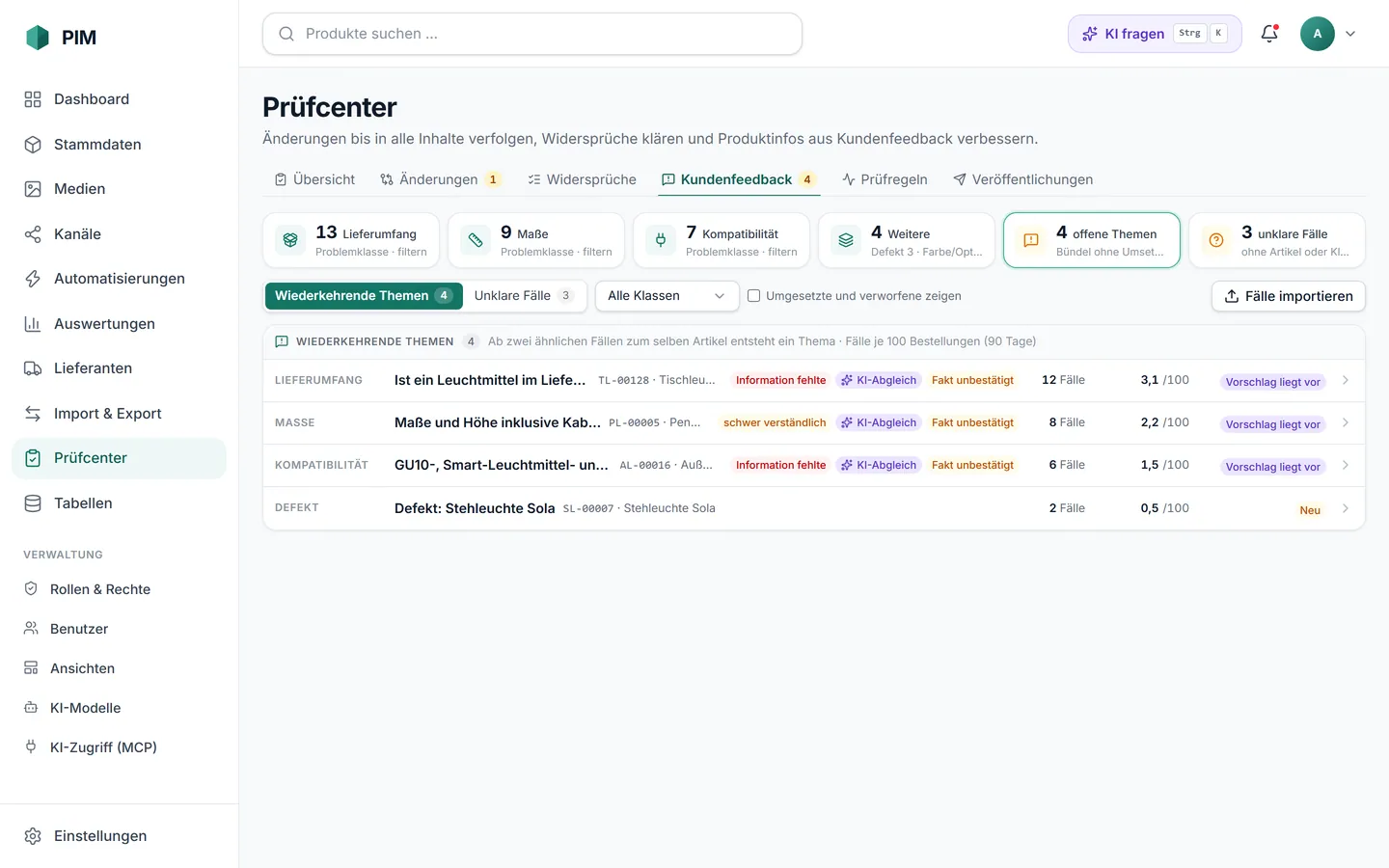
Task: Expand the user account menu chevron
Action: [1350, 34]
